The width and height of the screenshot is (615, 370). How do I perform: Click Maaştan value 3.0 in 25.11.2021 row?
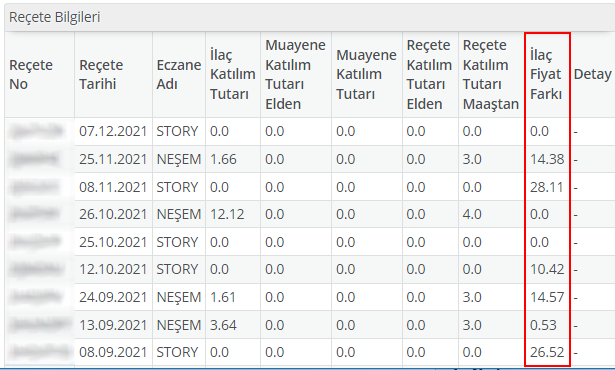[472, 159]
